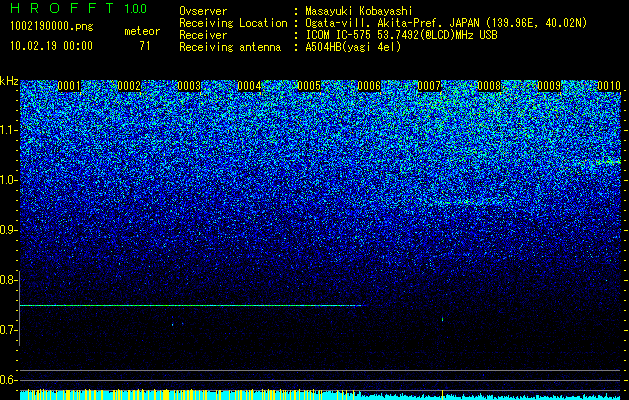Click the date stamp 10.02.19 00:00
Image resolution: width=629 pixels, height=400 pixels.
[51, 46]
